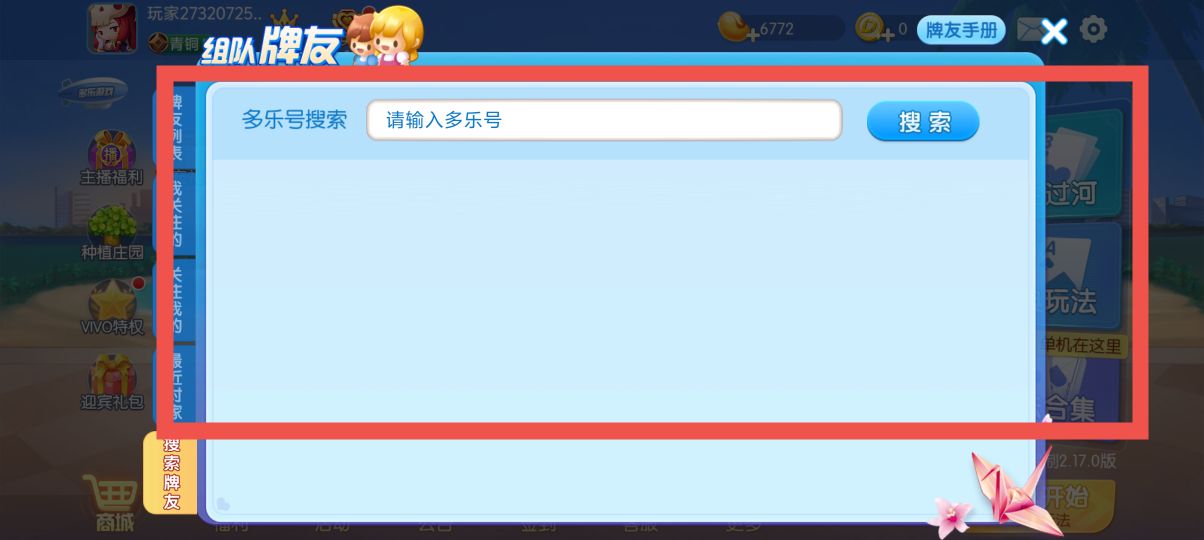Switch to the 我关注的 tab
Viewport: 1204px width, 540px height.
[x=175, y=213]
